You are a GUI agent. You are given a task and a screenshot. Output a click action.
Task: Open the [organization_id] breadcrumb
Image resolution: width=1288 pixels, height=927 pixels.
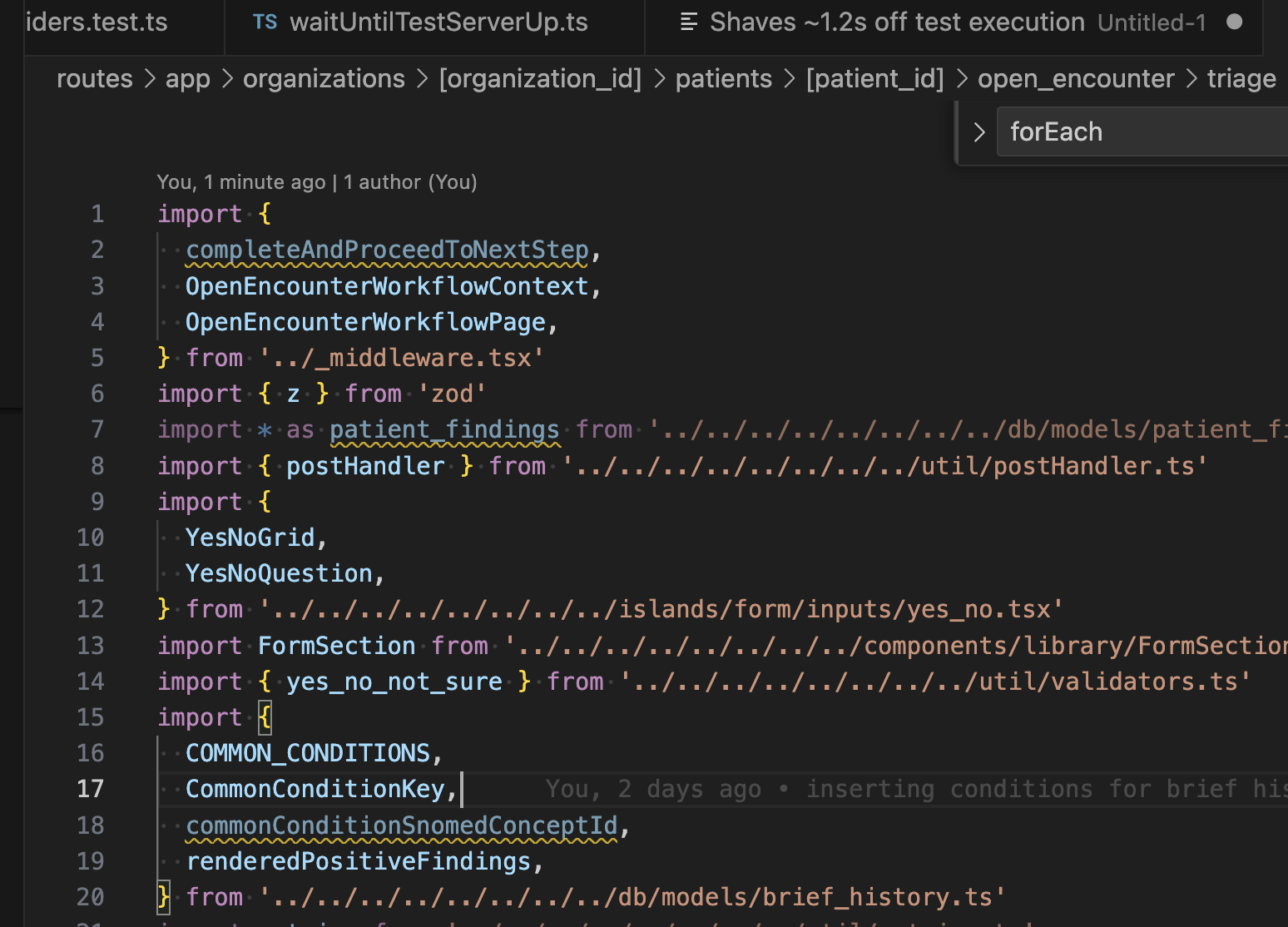(540, 79)
